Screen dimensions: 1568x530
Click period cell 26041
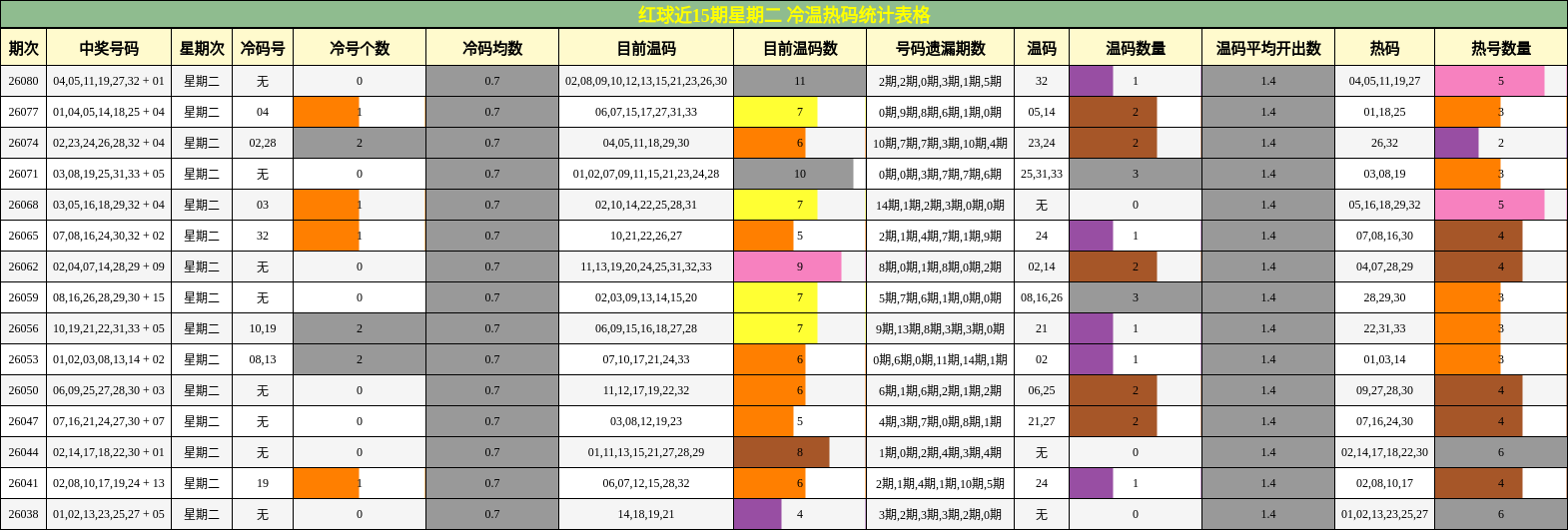click(24, 483)
